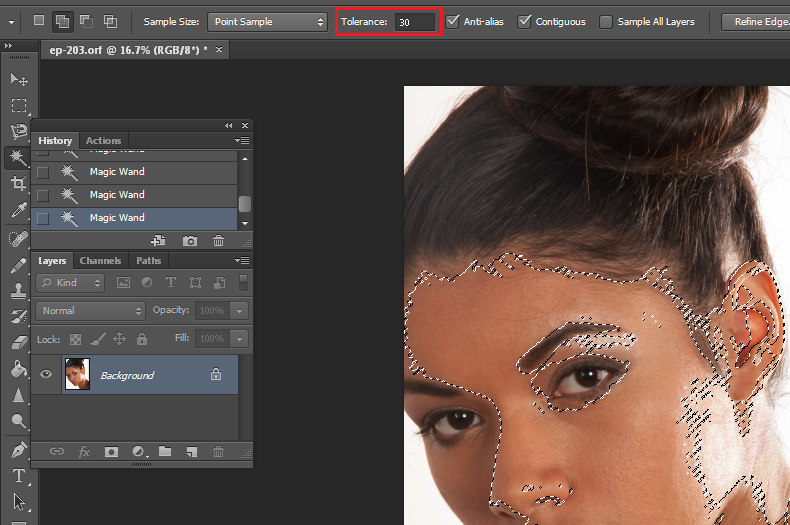Select the Eyedropper tool
The image size is (790, 525).
coord(19,210)
